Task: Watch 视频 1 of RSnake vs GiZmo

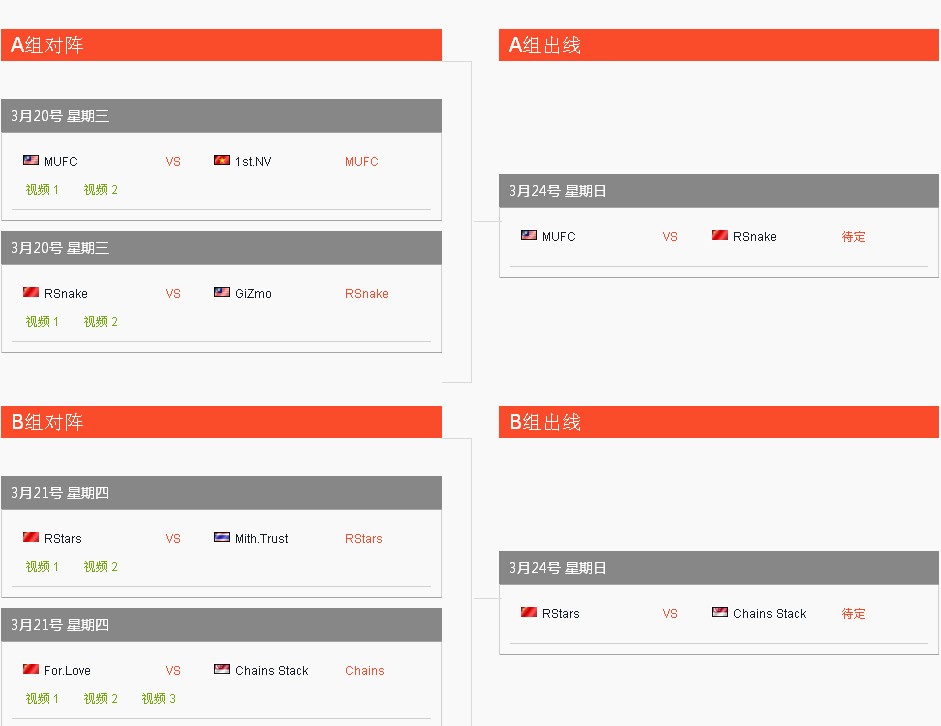Action: coord(42,322)
